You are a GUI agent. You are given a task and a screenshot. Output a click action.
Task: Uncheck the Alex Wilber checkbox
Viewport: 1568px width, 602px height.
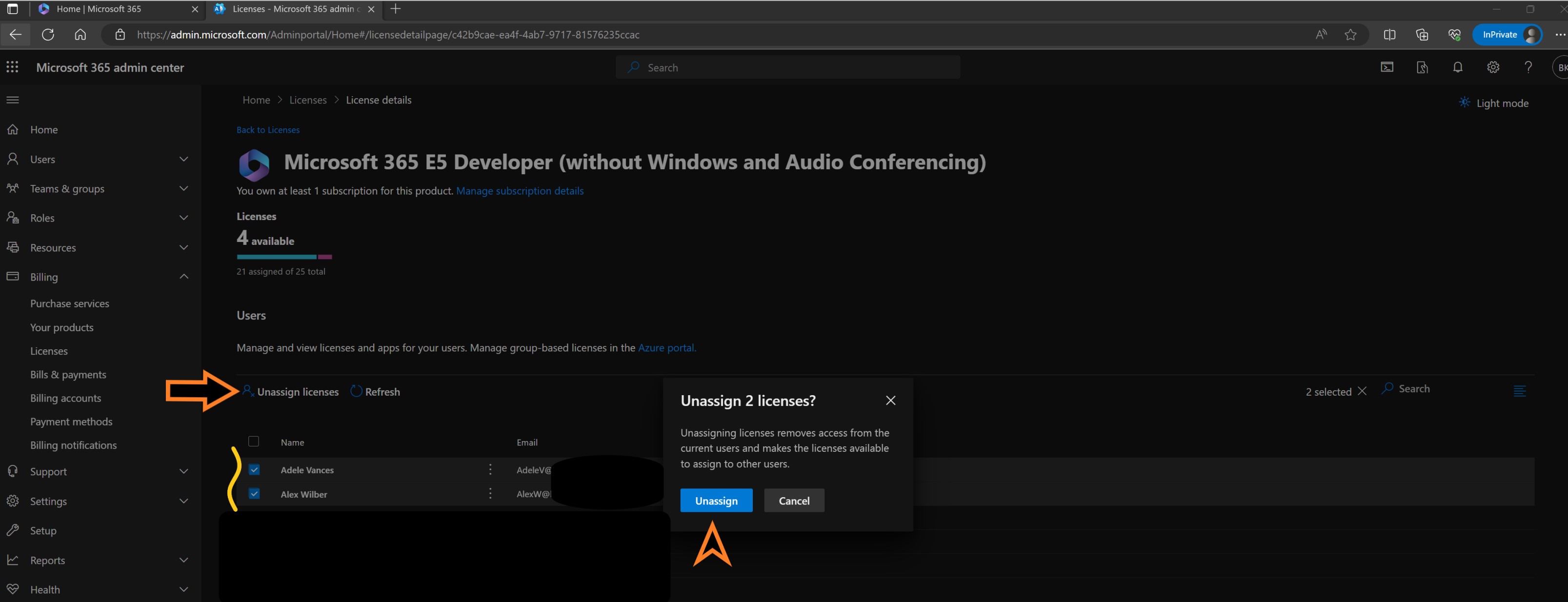coord(255,494)
